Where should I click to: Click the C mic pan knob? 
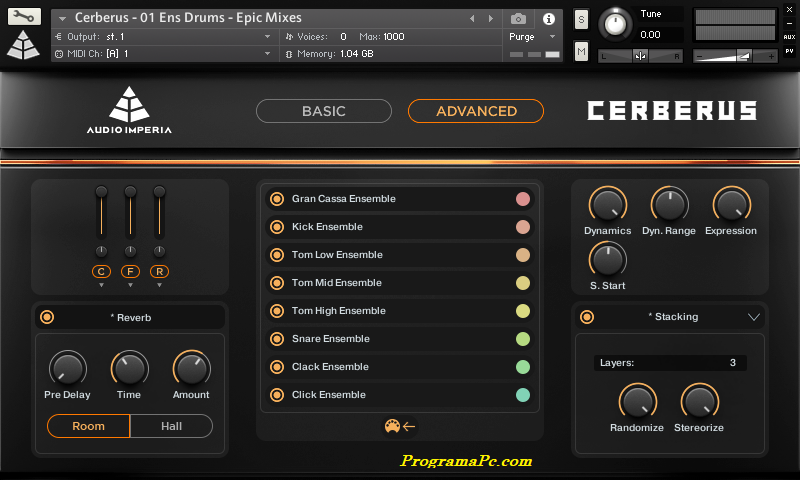pos(101,251)
